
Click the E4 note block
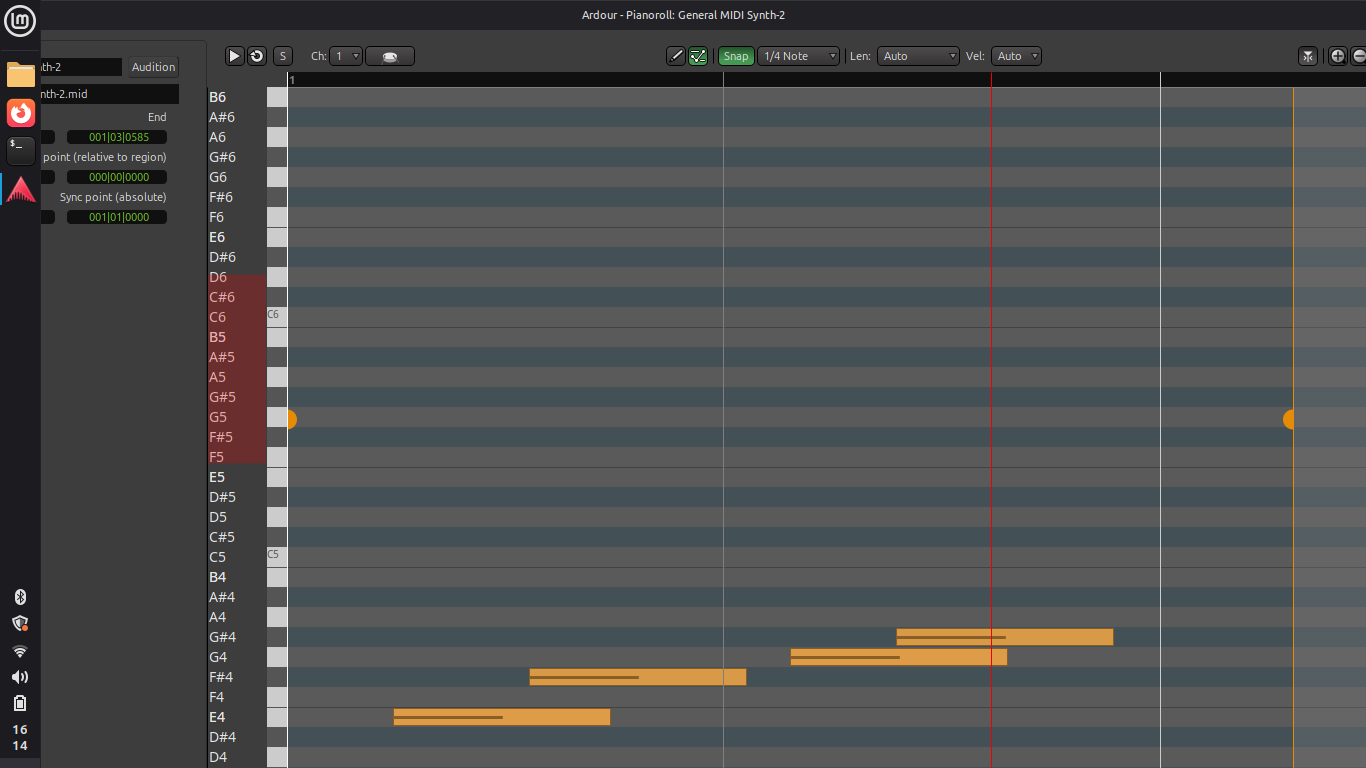click(501, 717)
